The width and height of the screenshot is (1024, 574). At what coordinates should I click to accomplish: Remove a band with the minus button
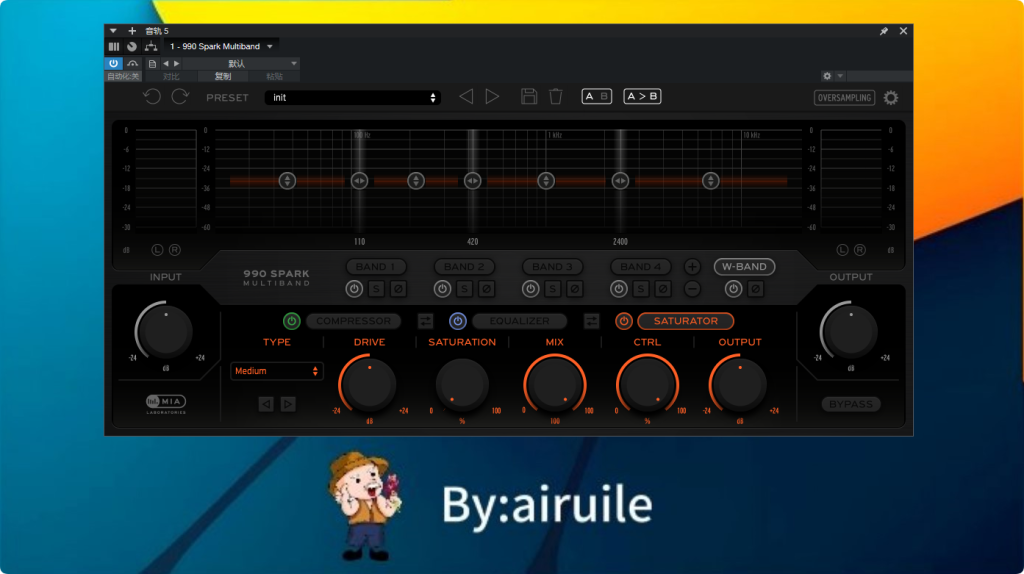tap(692, 288)
